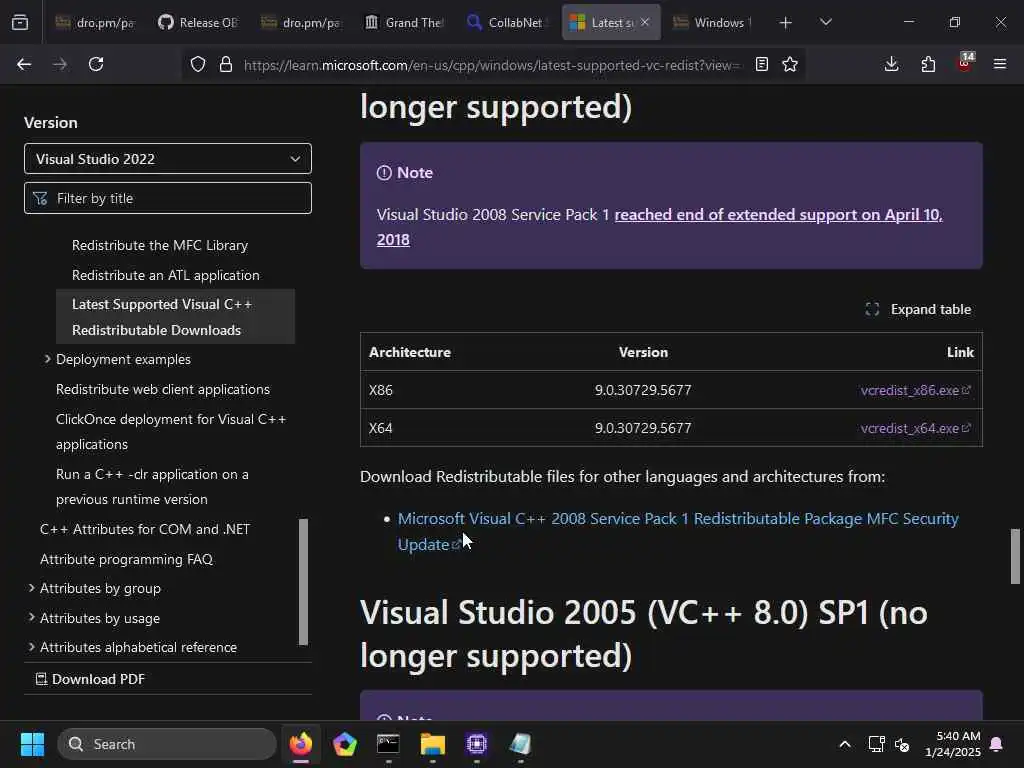Switch to the CollabNet tab

[x=507, y=23]
